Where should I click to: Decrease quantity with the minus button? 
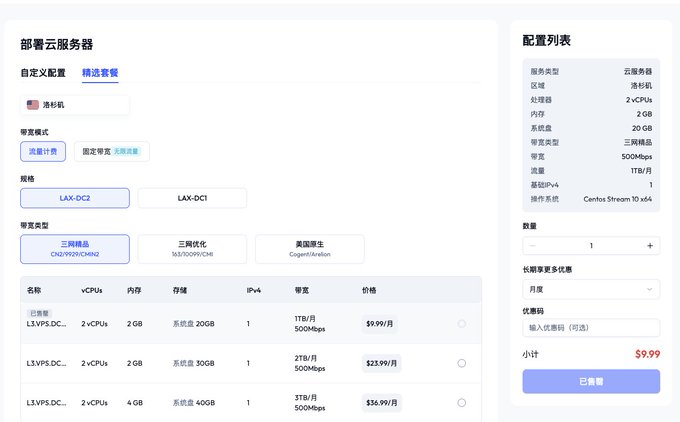tap(533, 246)
